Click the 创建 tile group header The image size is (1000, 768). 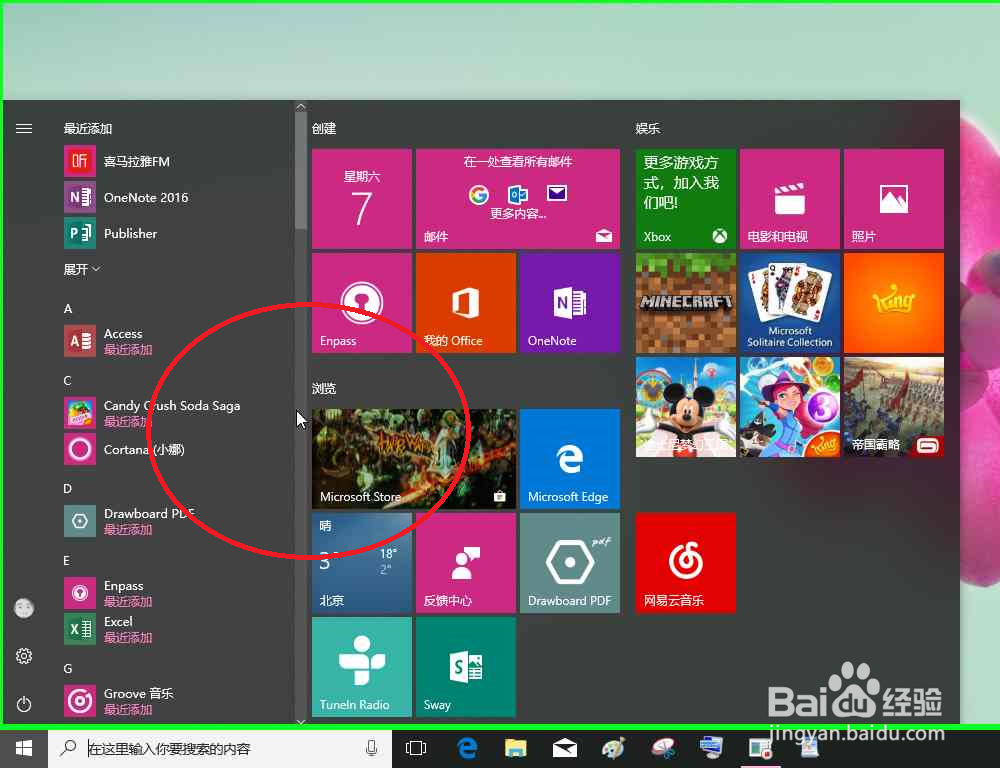[324, 129]
